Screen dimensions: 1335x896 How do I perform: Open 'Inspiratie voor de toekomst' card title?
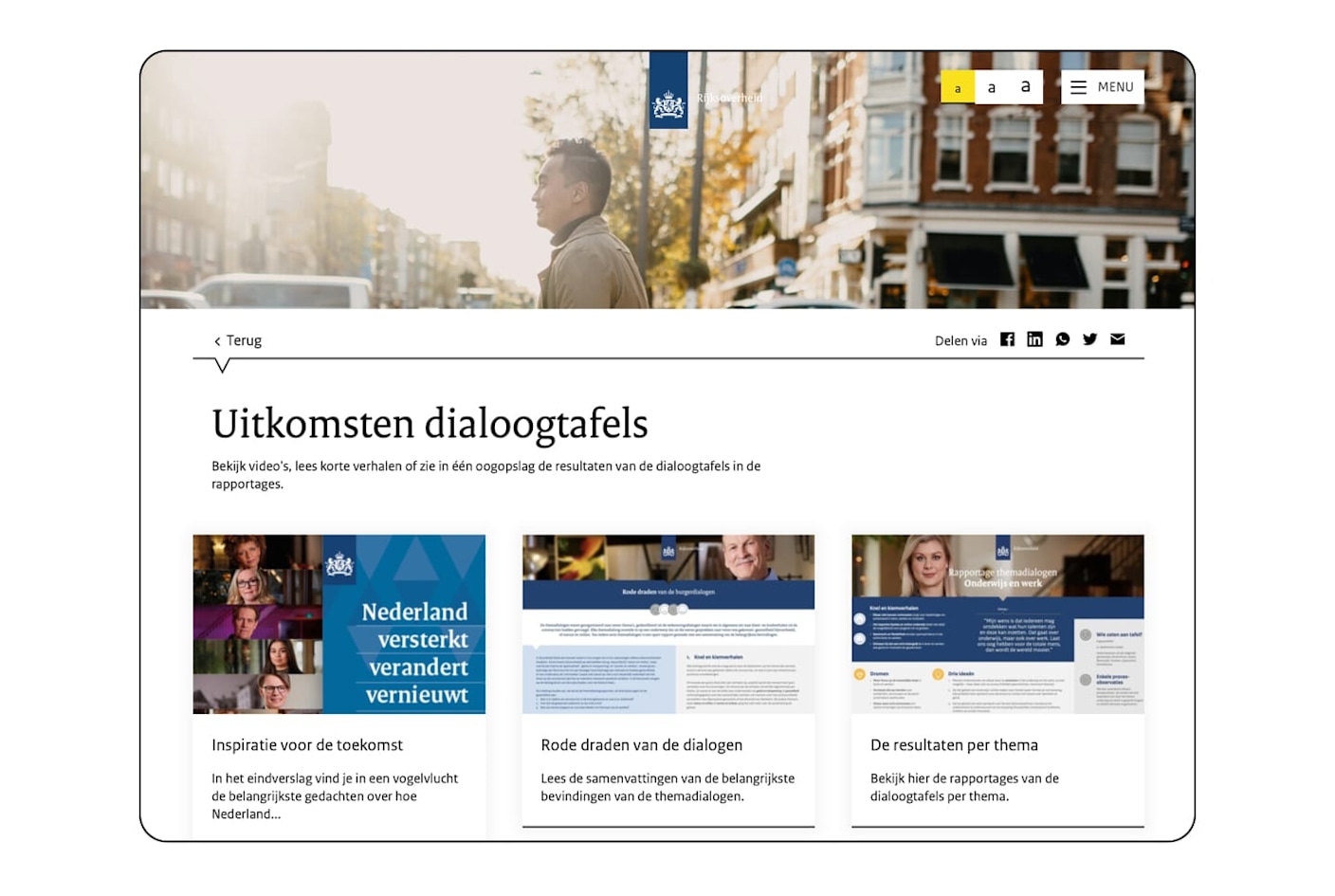click(307, 745)
